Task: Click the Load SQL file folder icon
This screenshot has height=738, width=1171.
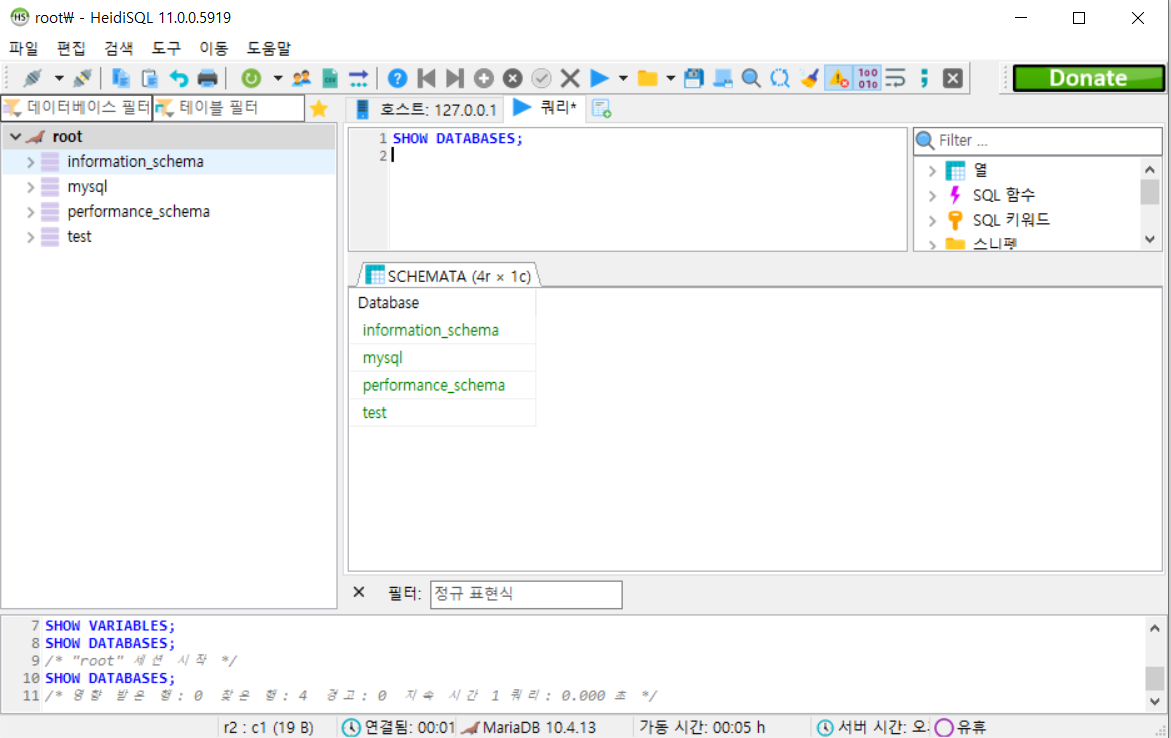Action: tap(647, 78)
